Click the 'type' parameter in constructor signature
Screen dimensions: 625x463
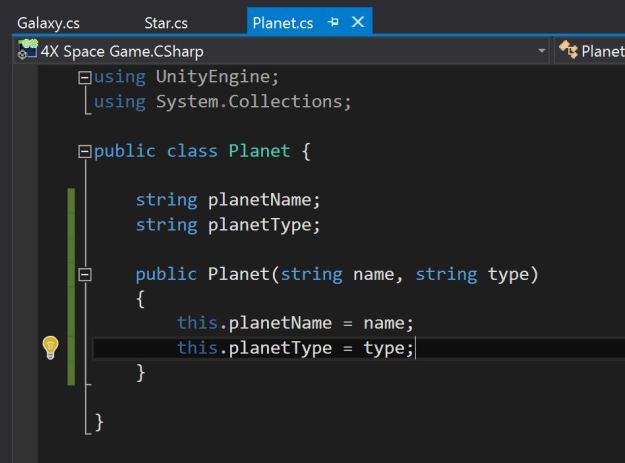[x=512, y=274]
